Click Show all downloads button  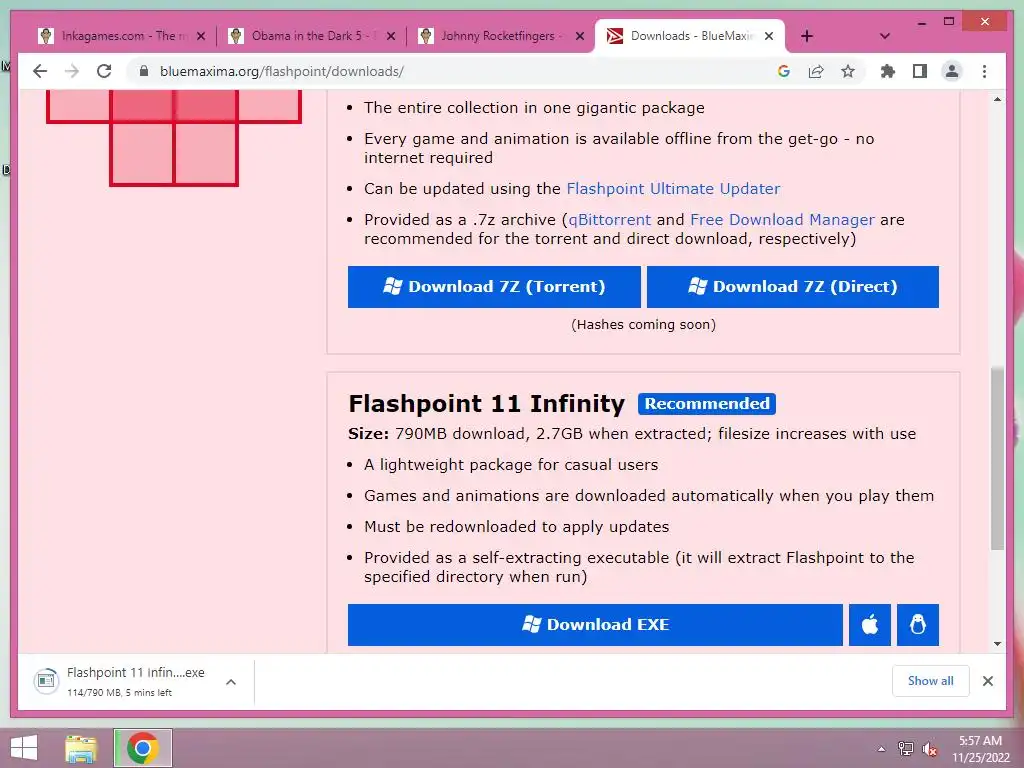[931, 681]
